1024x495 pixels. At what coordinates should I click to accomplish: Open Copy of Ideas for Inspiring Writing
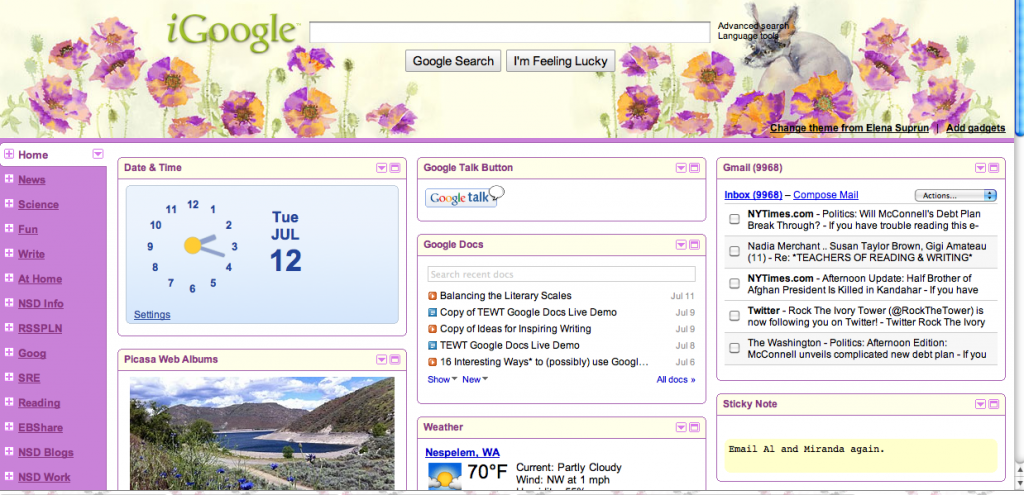point(515,329)
